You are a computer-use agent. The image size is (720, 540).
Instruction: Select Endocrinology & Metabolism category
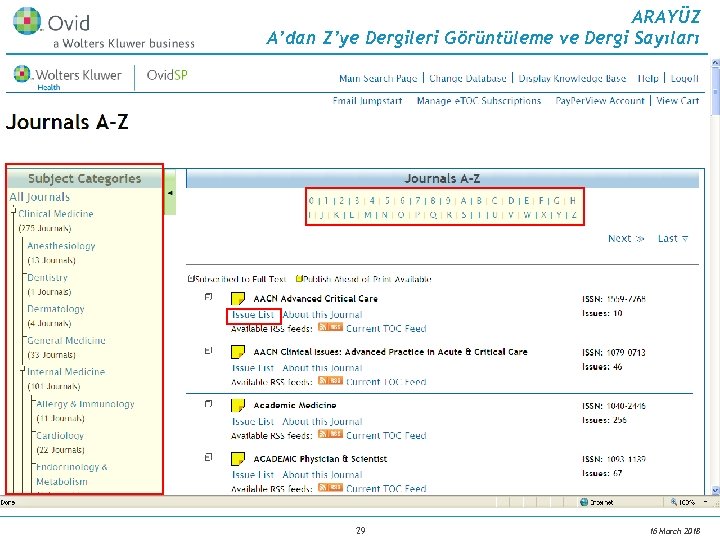(72, 474)
